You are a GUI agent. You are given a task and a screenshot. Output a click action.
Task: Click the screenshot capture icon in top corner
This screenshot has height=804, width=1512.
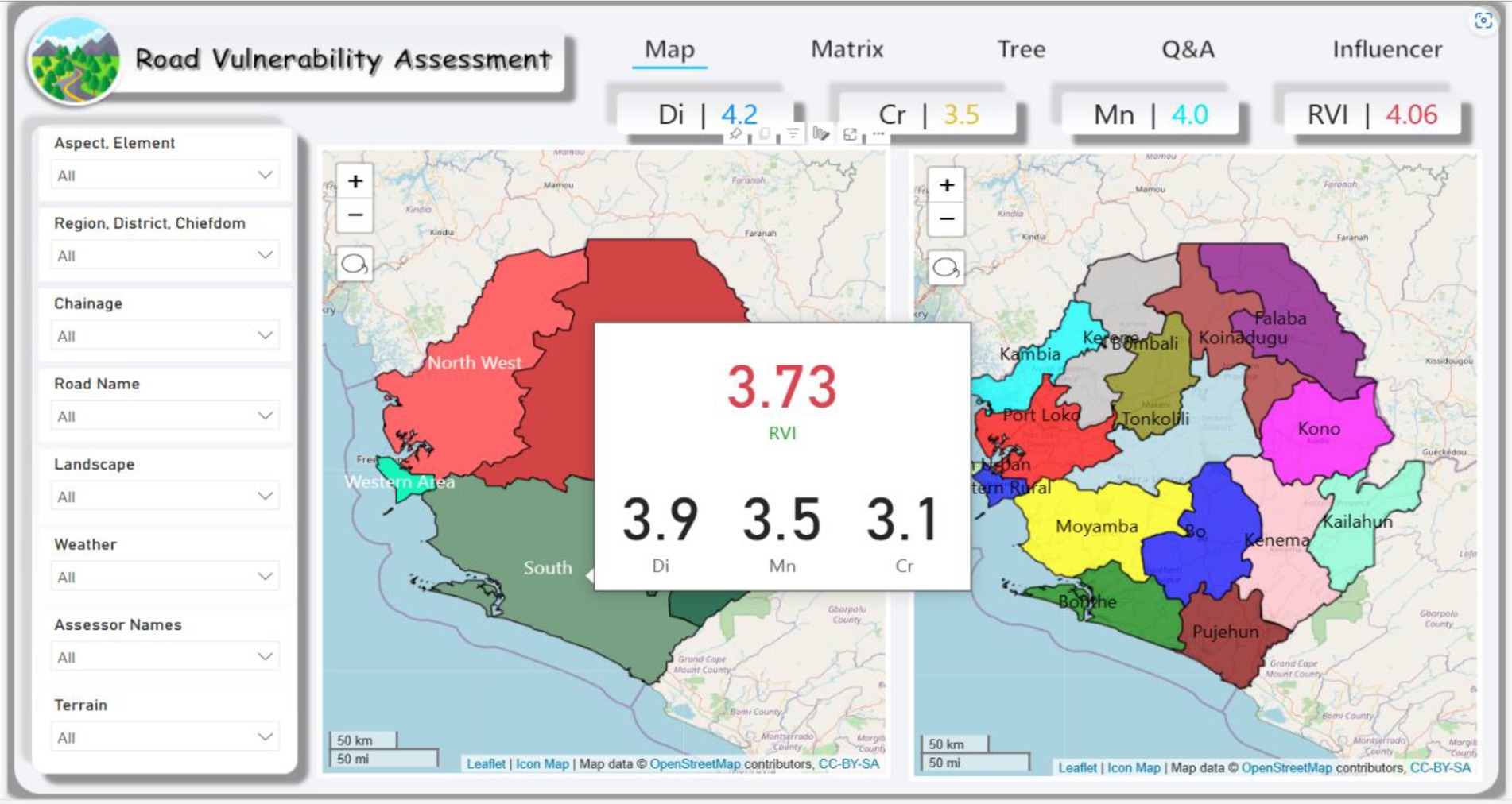click(x=1483, y=21)
